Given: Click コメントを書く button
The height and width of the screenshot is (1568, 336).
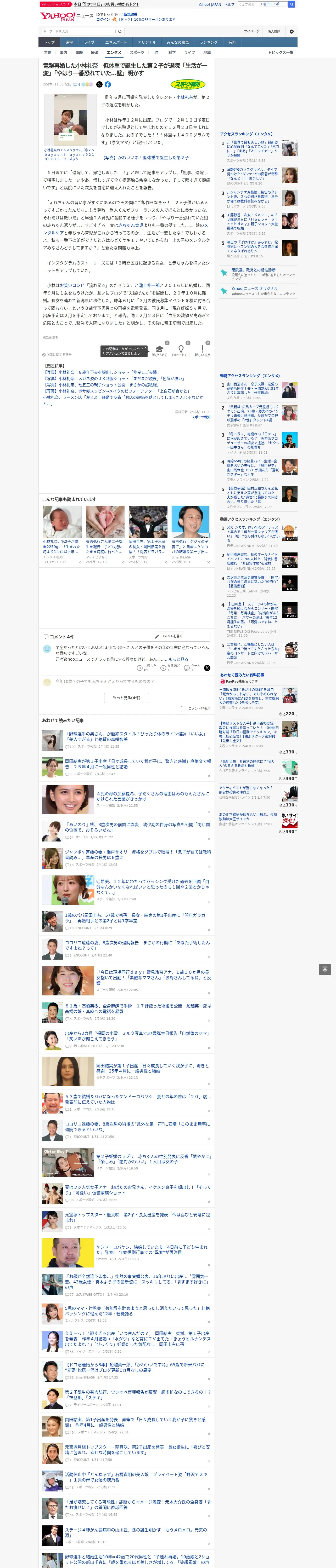Looking at the screenshot, I should [169, 636].
